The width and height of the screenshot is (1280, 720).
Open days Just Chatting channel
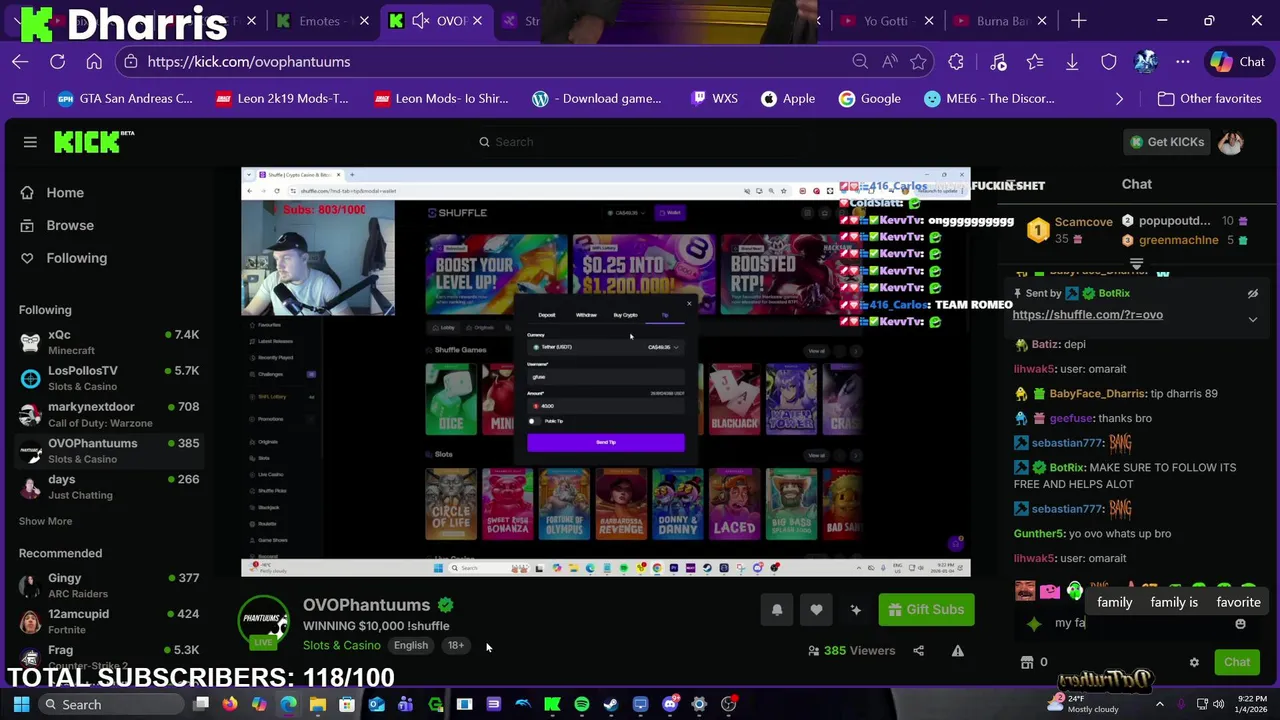tap(109, 487)
